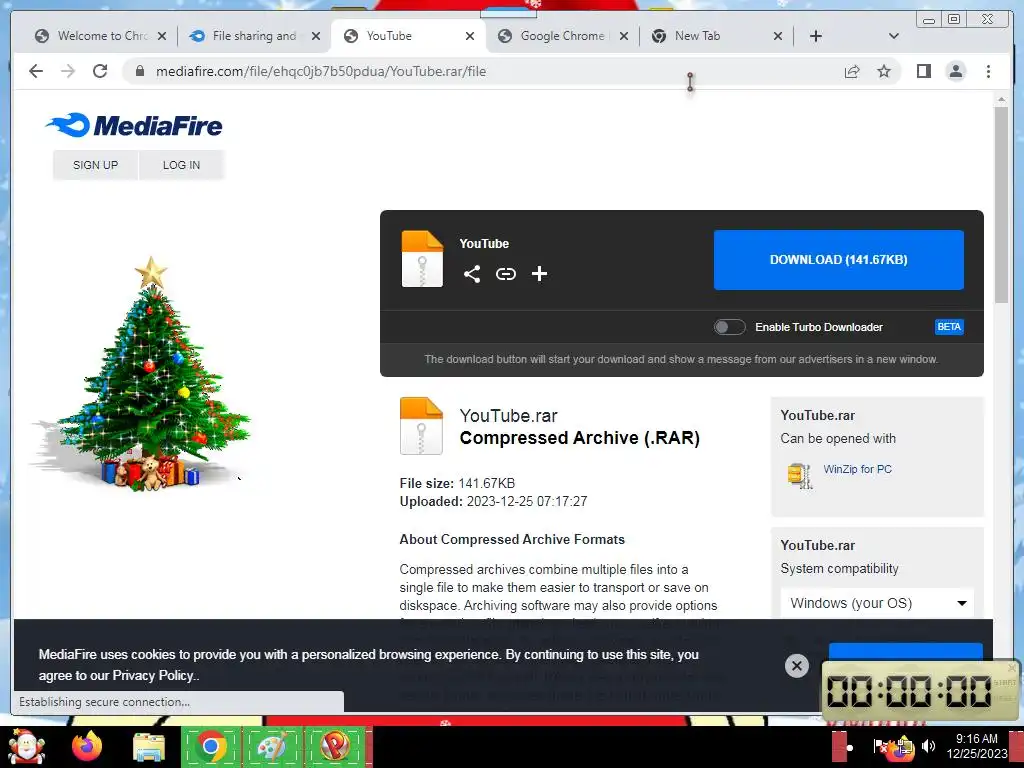
Task: View site info via the lock icon
Action: (139, 71)
